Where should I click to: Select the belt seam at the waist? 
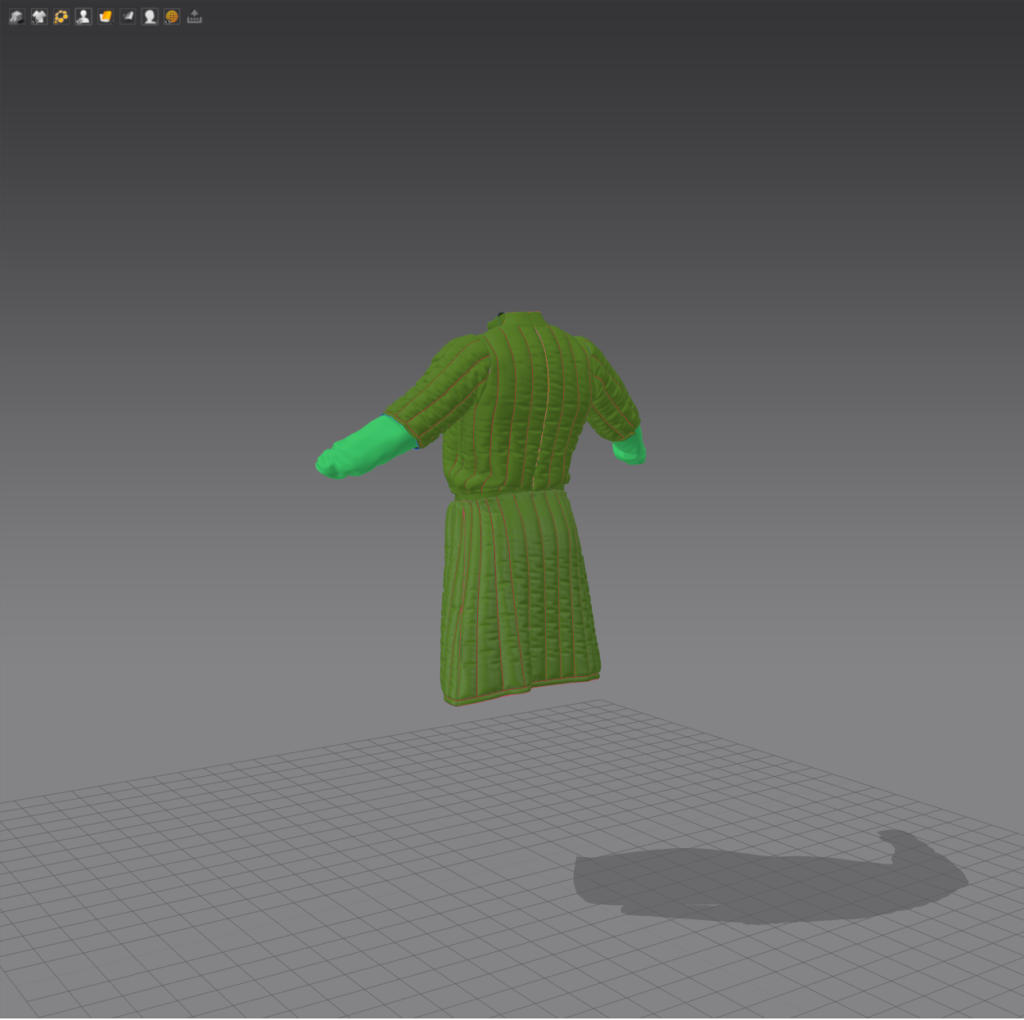509,493
